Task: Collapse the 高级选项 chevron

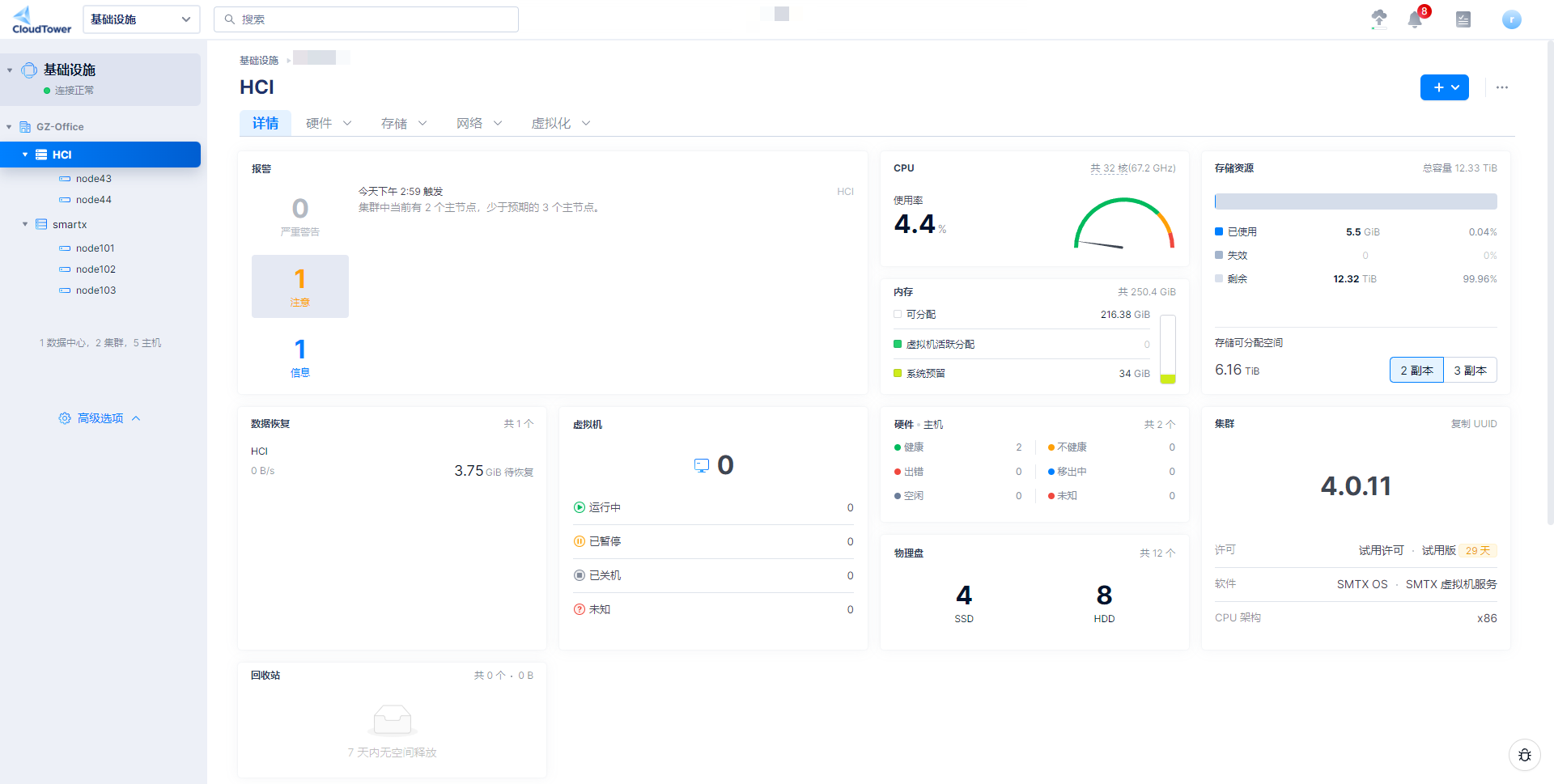Action: (136, 418)
